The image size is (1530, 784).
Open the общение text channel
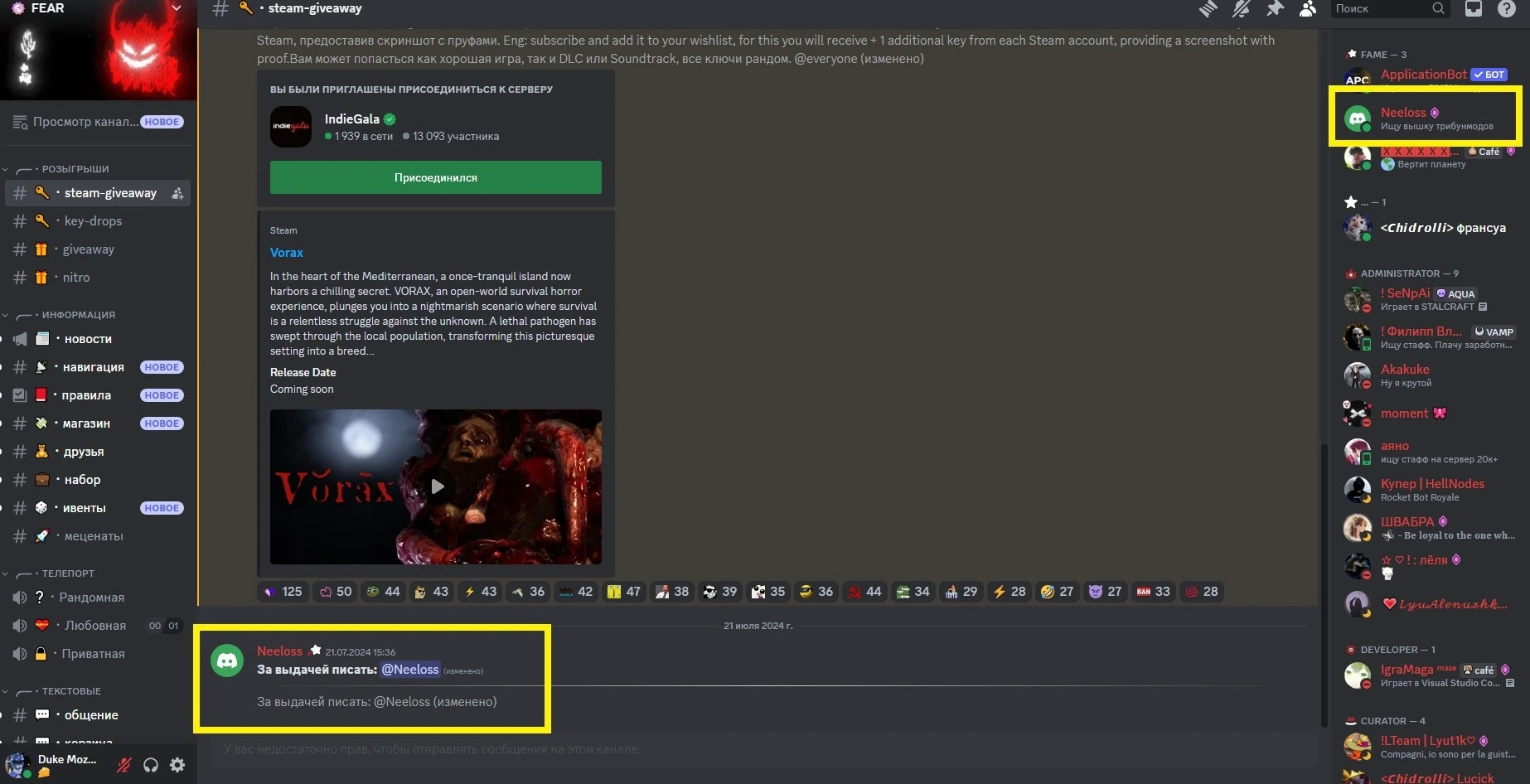click(98, 715)
